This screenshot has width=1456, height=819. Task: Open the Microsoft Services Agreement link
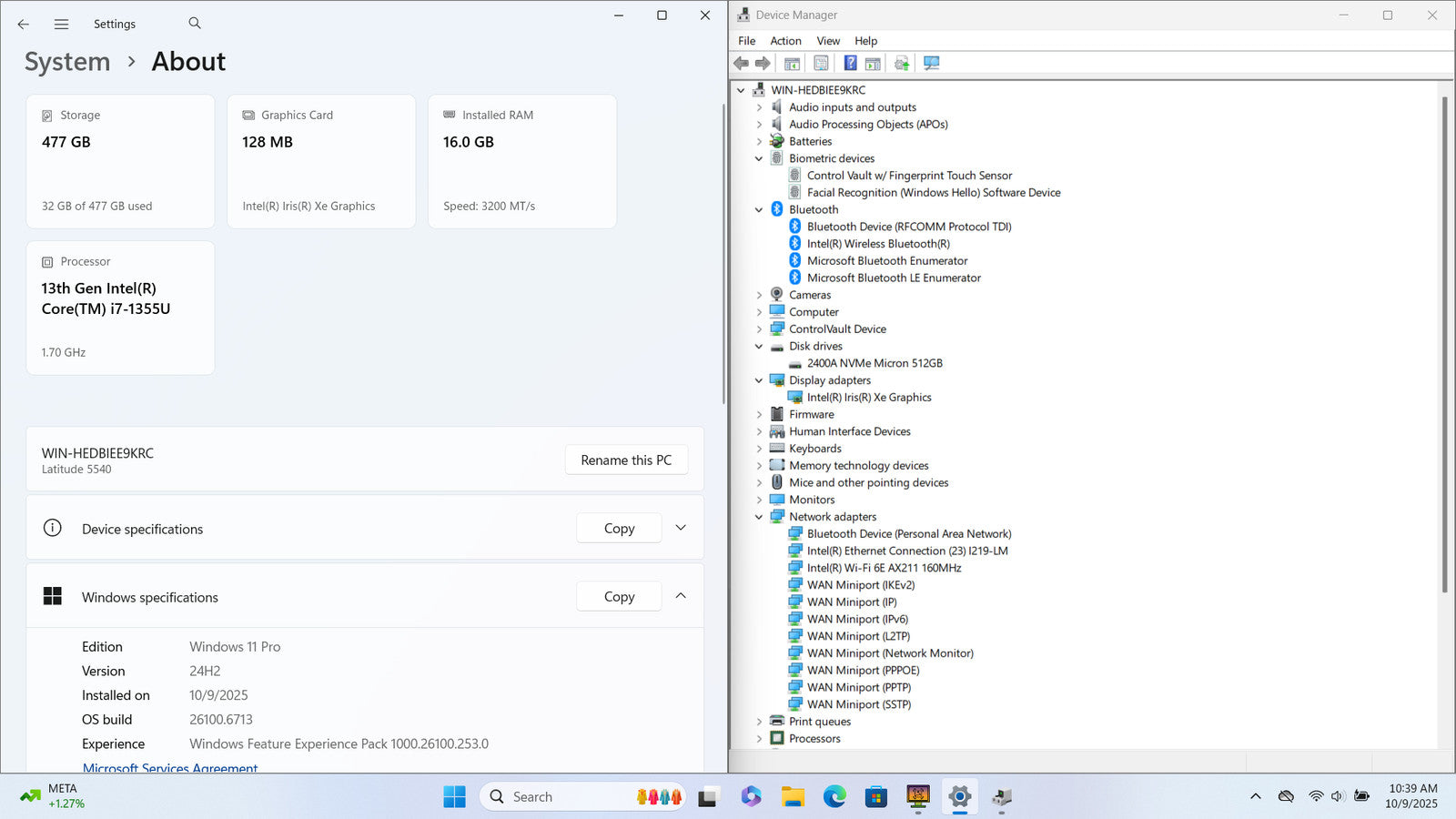[x=170, y=768]
